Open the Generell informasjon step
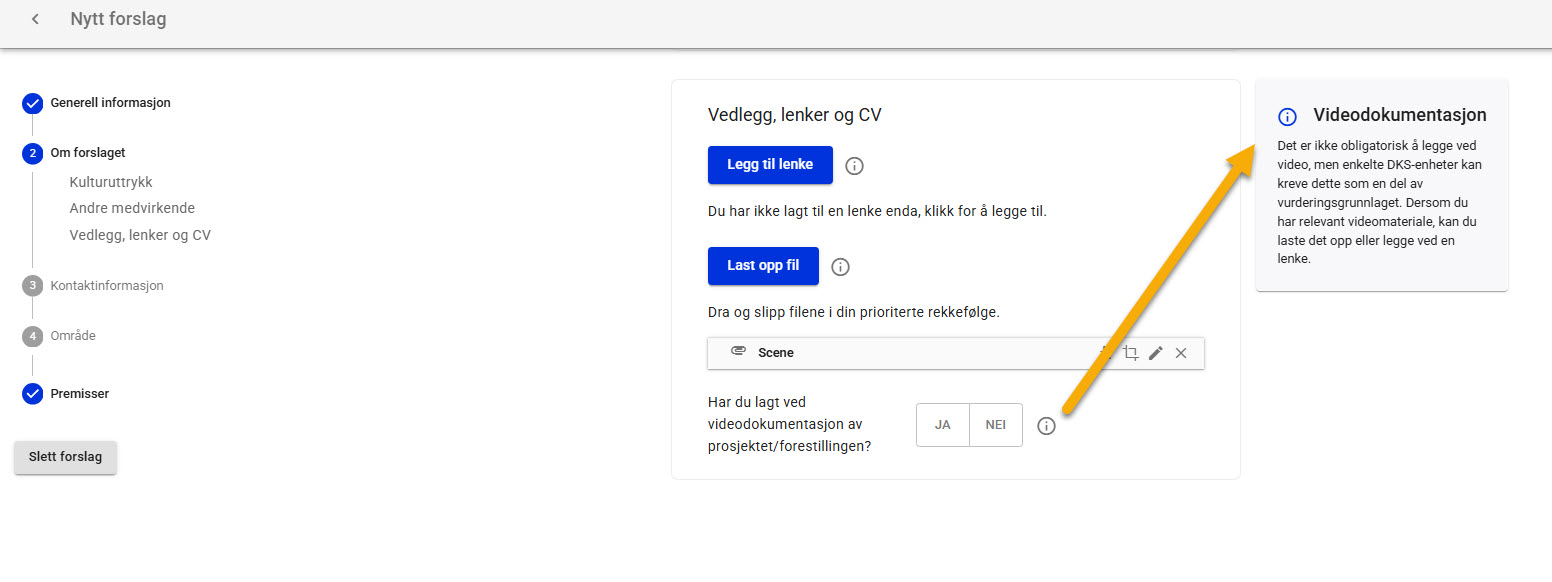Viewport: 1552px width, 582px height. click(110, 103)
